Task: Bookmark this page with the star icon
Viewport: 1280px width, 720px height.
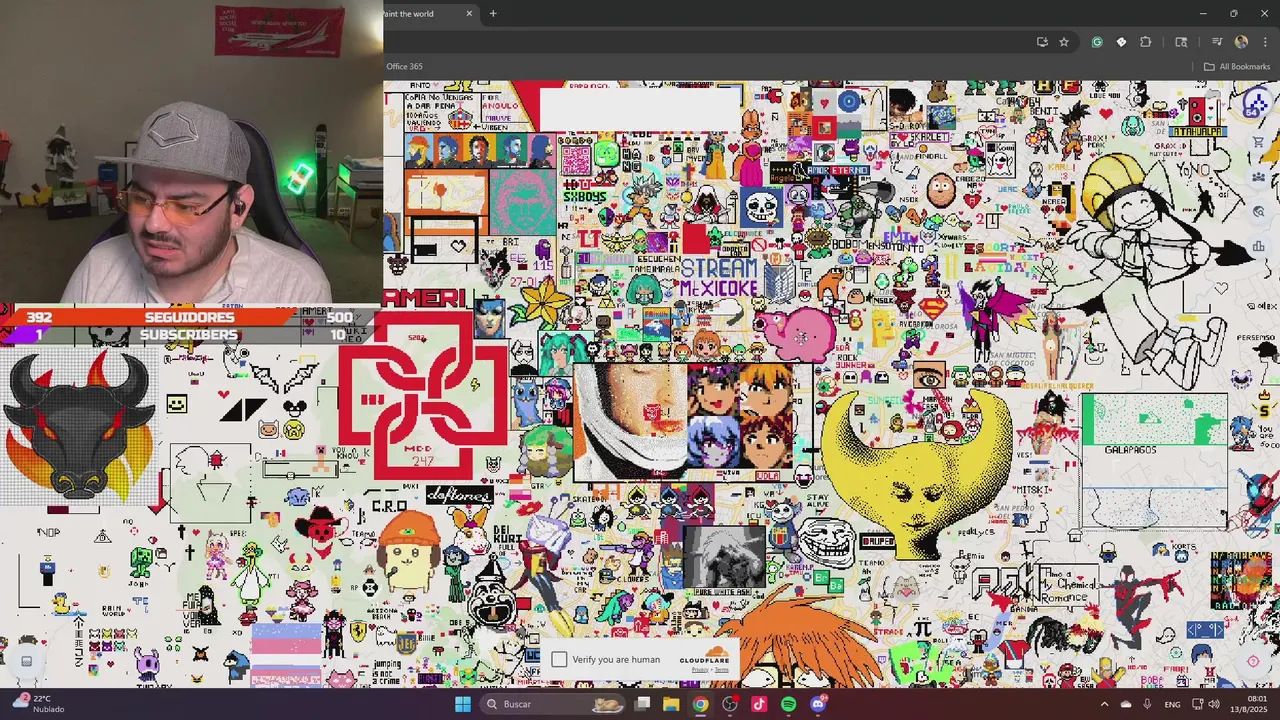Action: point(1064,42)
